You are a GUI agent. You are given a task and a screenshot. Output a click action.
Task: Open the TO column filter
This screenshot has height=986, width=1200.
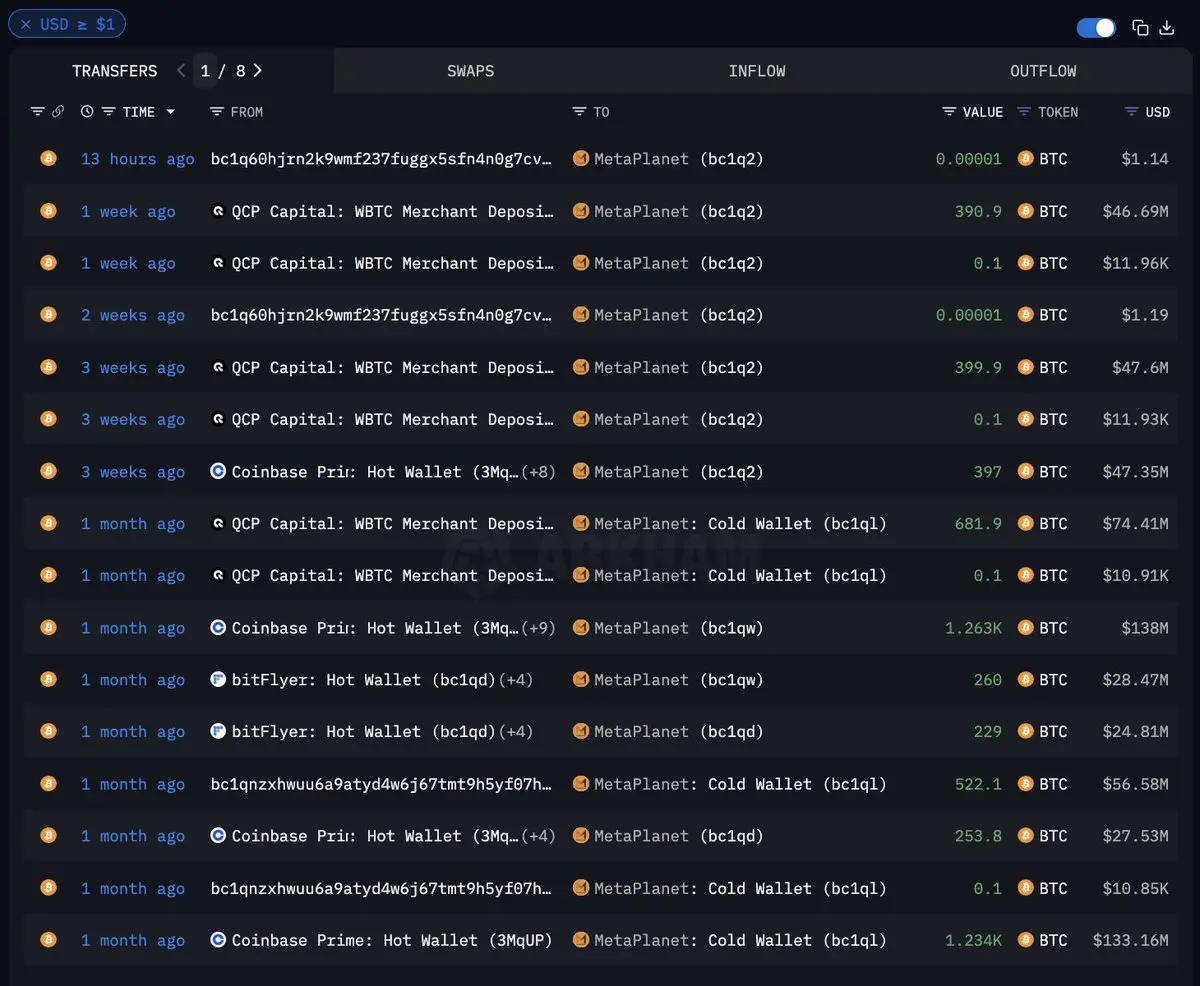[579, 112]
